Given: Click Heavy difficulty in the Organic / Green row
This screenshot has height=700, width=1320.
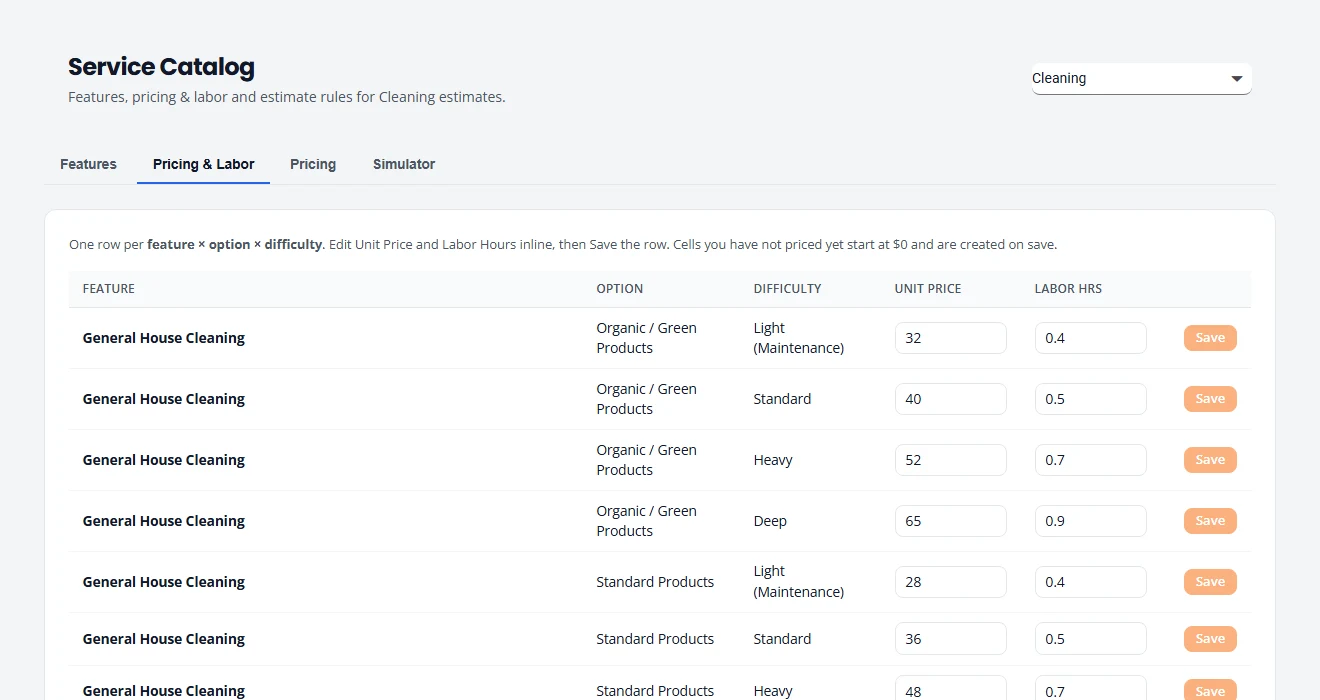Looking at the screenshot, I should (x=773, y=460).
